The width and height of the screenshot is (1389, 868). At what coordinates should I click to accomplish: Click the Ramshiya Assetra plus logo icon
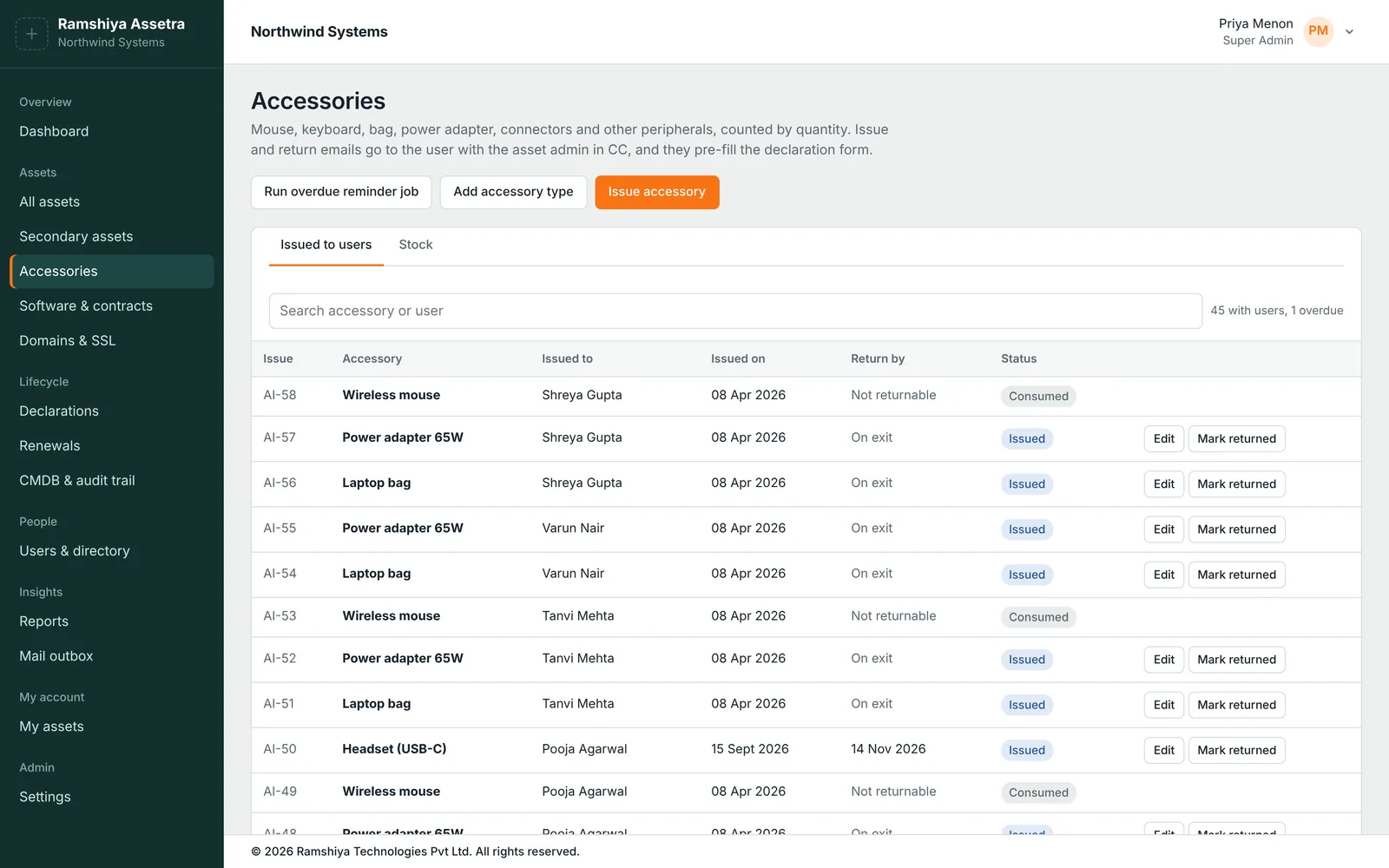pyautogui.click(x=31, y=33)
